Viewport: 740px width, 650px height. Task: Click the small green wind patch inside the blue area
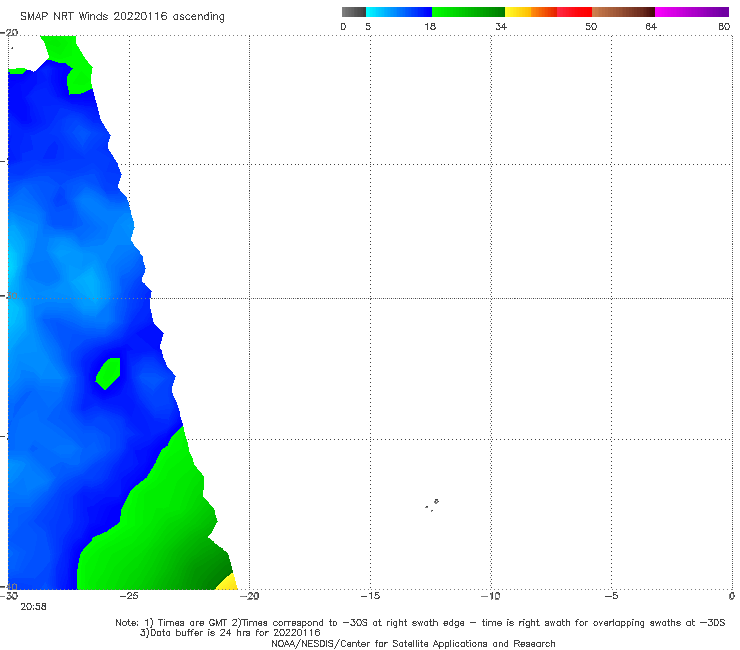[108, 373]
